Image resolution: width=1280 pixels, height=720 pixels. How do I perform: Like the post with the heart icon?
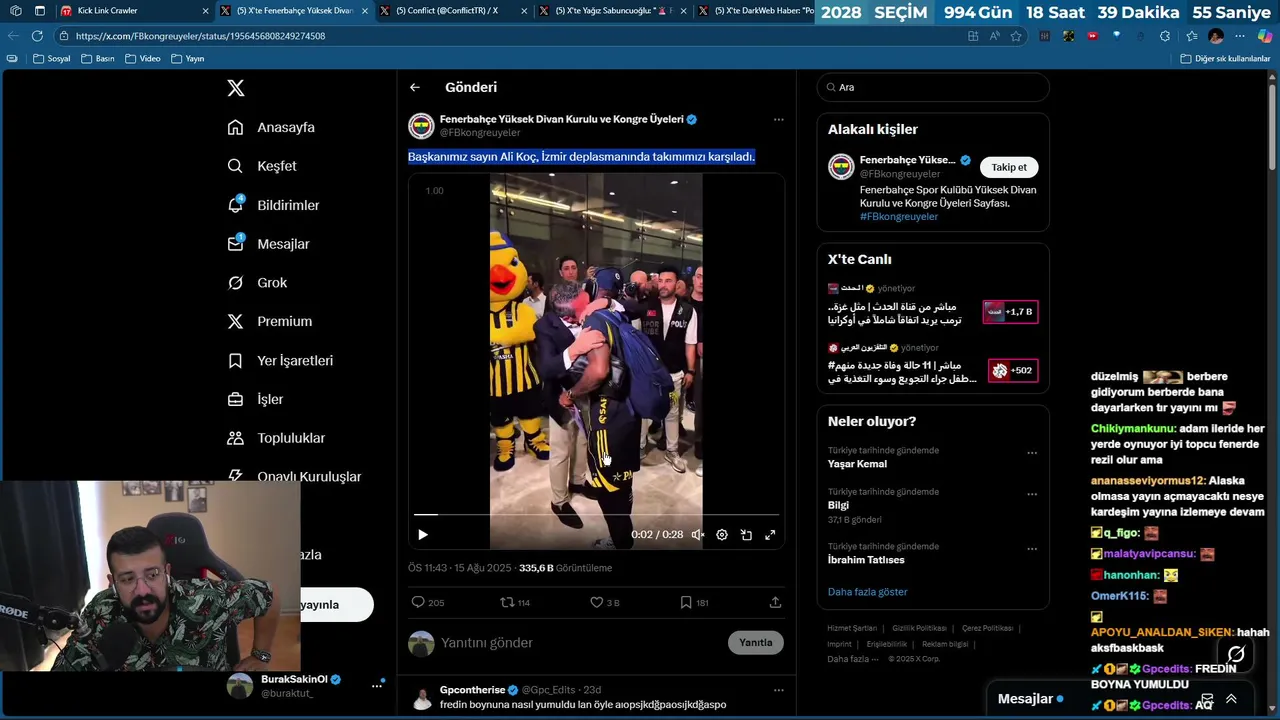pyautogui.click(x=596, y=602)
